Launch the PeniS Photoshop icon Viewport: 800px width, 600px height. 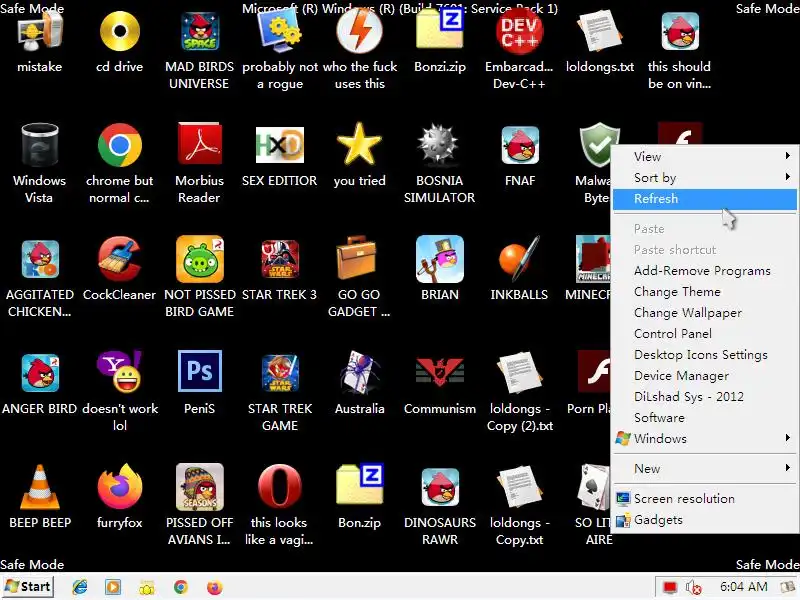[199, 371]
